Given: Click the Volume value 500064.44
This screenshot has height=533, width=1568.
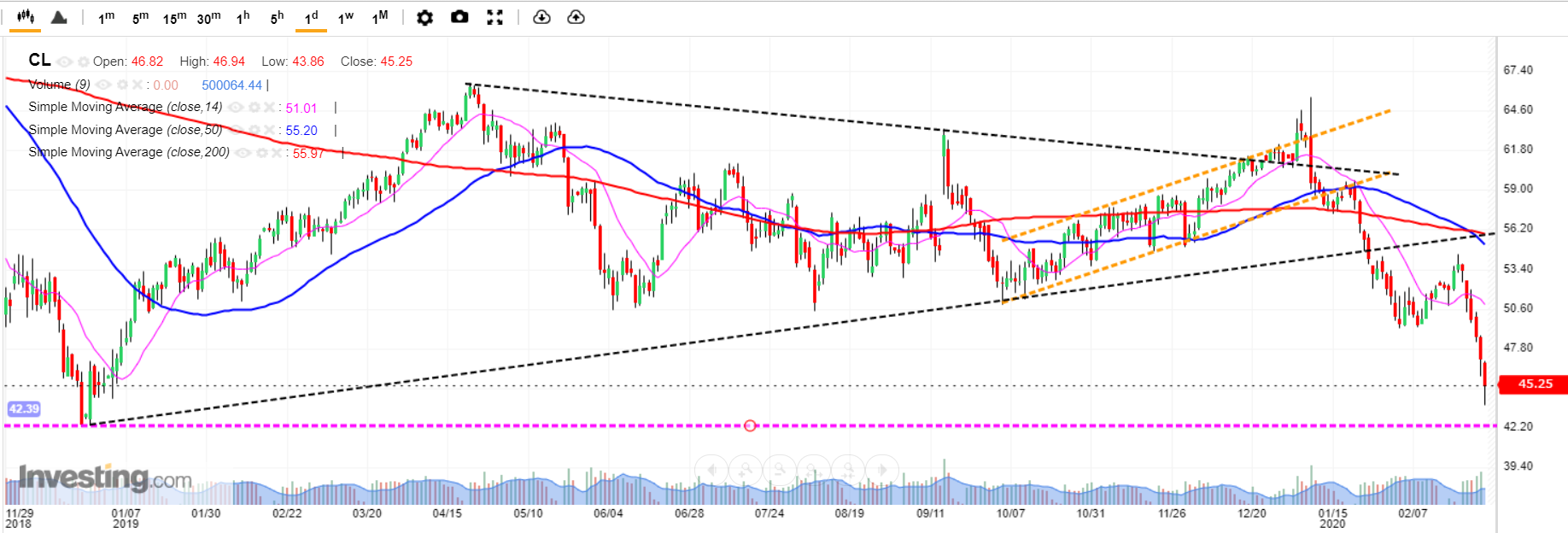Looking at the screenshot, I should (231, 85).
